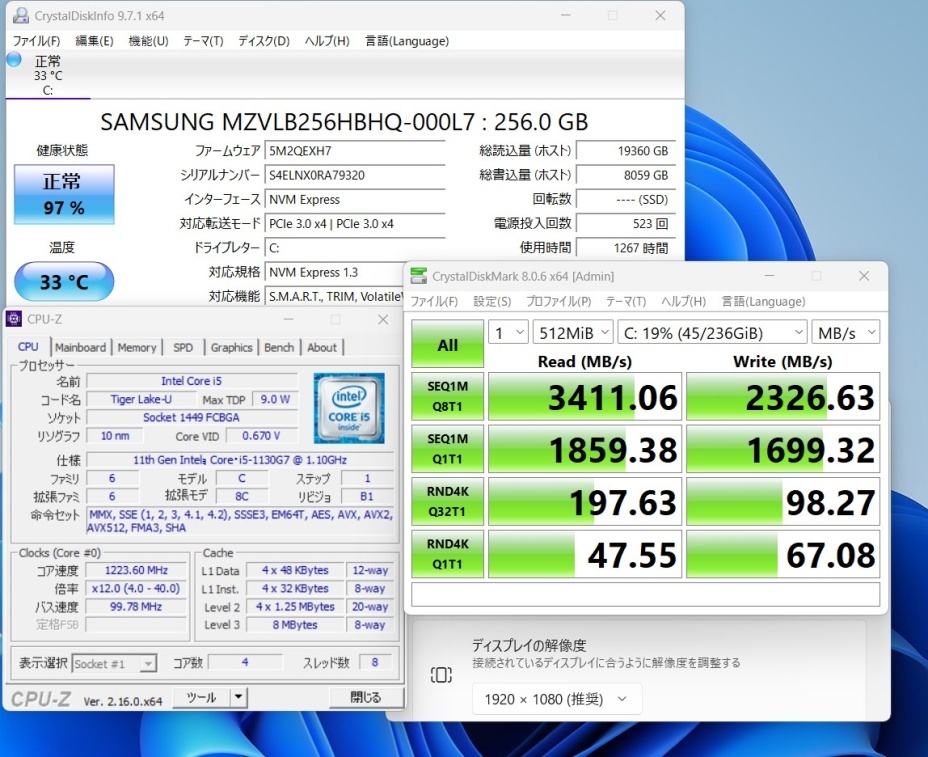The image size is (928, 757).
Task: Open ヘルプ(H) menu in CrystalDiskInfo
Action: click(327, 41)
